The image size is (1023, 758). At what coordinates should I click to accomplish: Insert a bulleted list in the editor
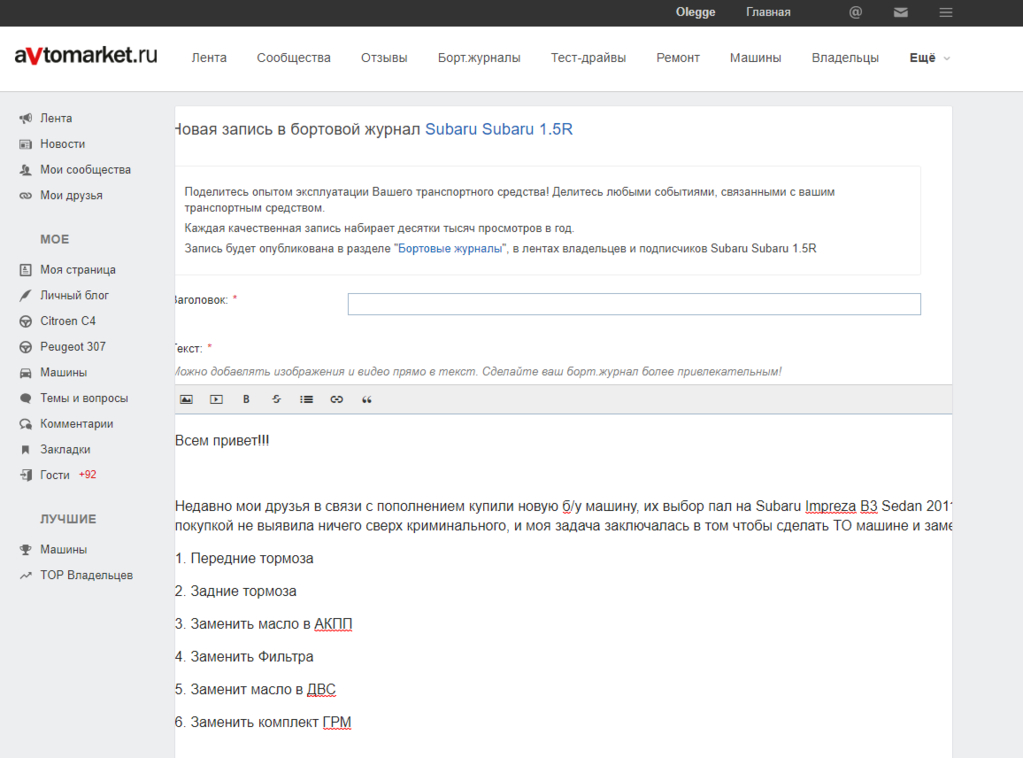[x=306, y=399]
